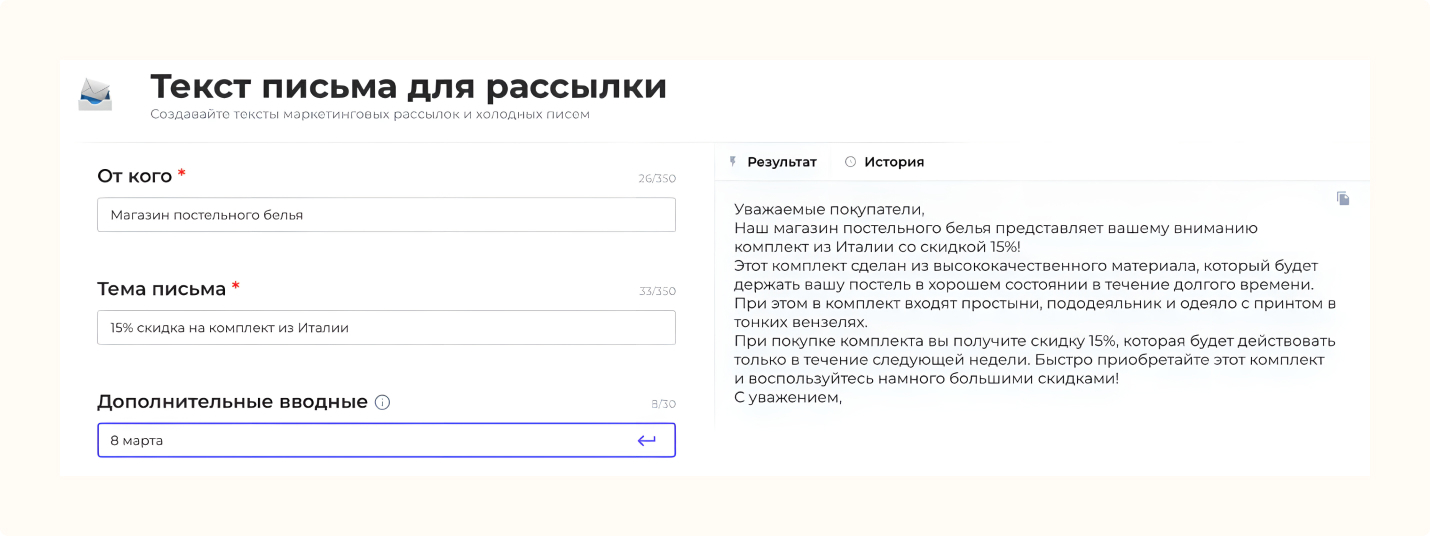Screen dimensions: 1430x536
Task: Copy the generated letter with the copy icon
Action: pyautogui.click(x=1343, y=199)
